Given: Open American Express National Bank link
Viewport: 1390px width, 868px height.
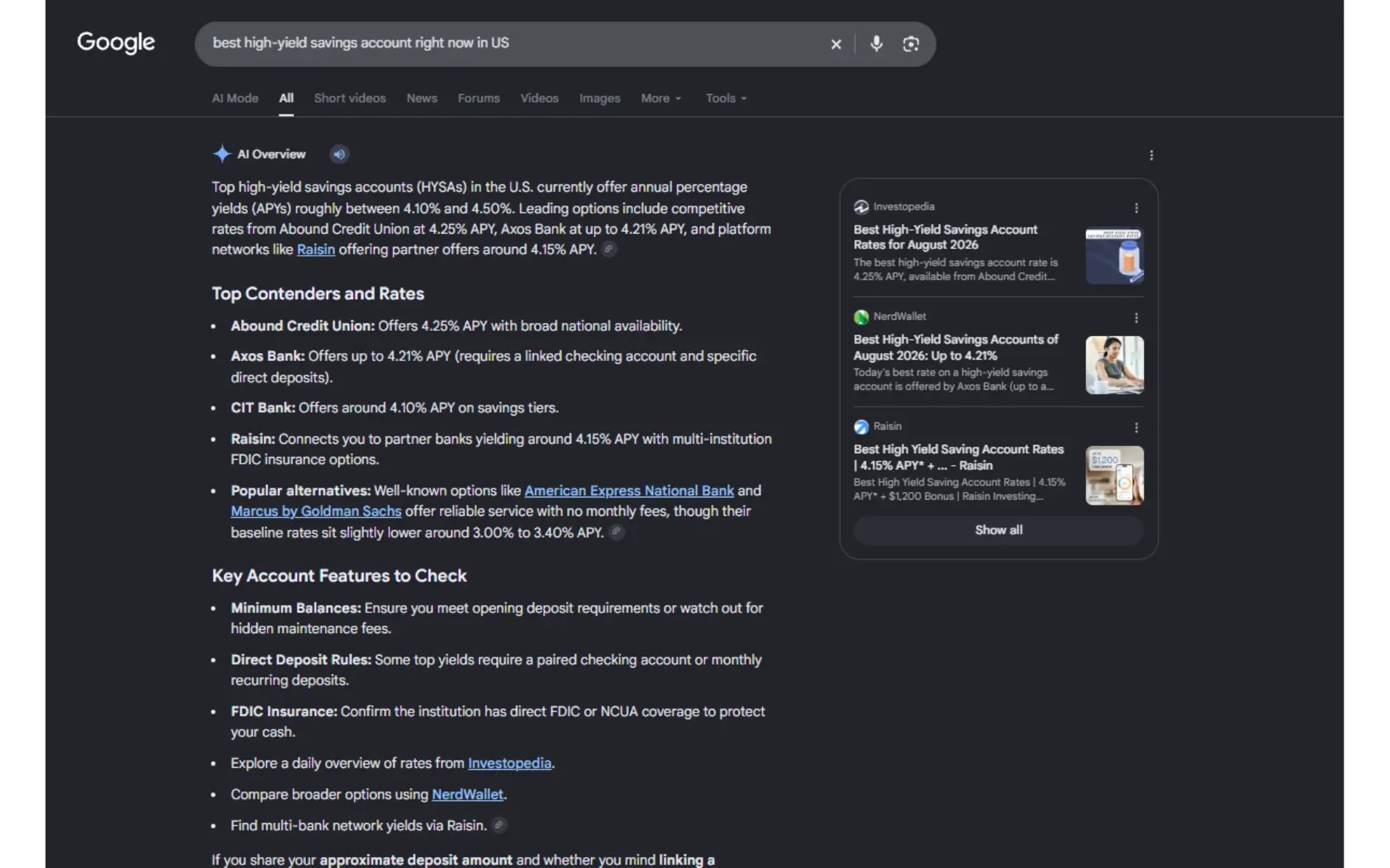Looking at the screenshot, I should (x=629, y=491).
